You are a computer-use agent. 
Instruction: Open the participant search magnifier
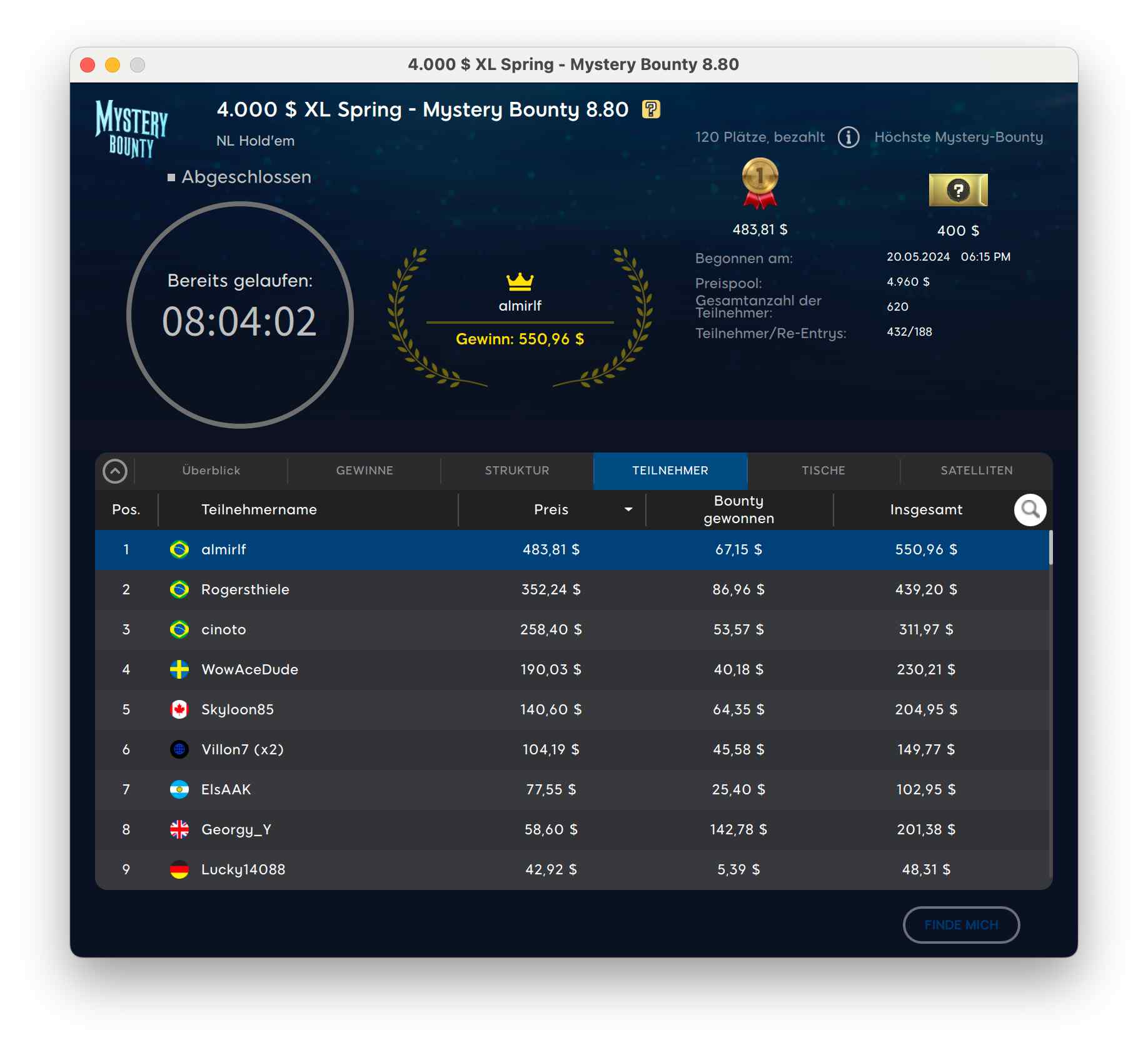[x=1029, y=510]
